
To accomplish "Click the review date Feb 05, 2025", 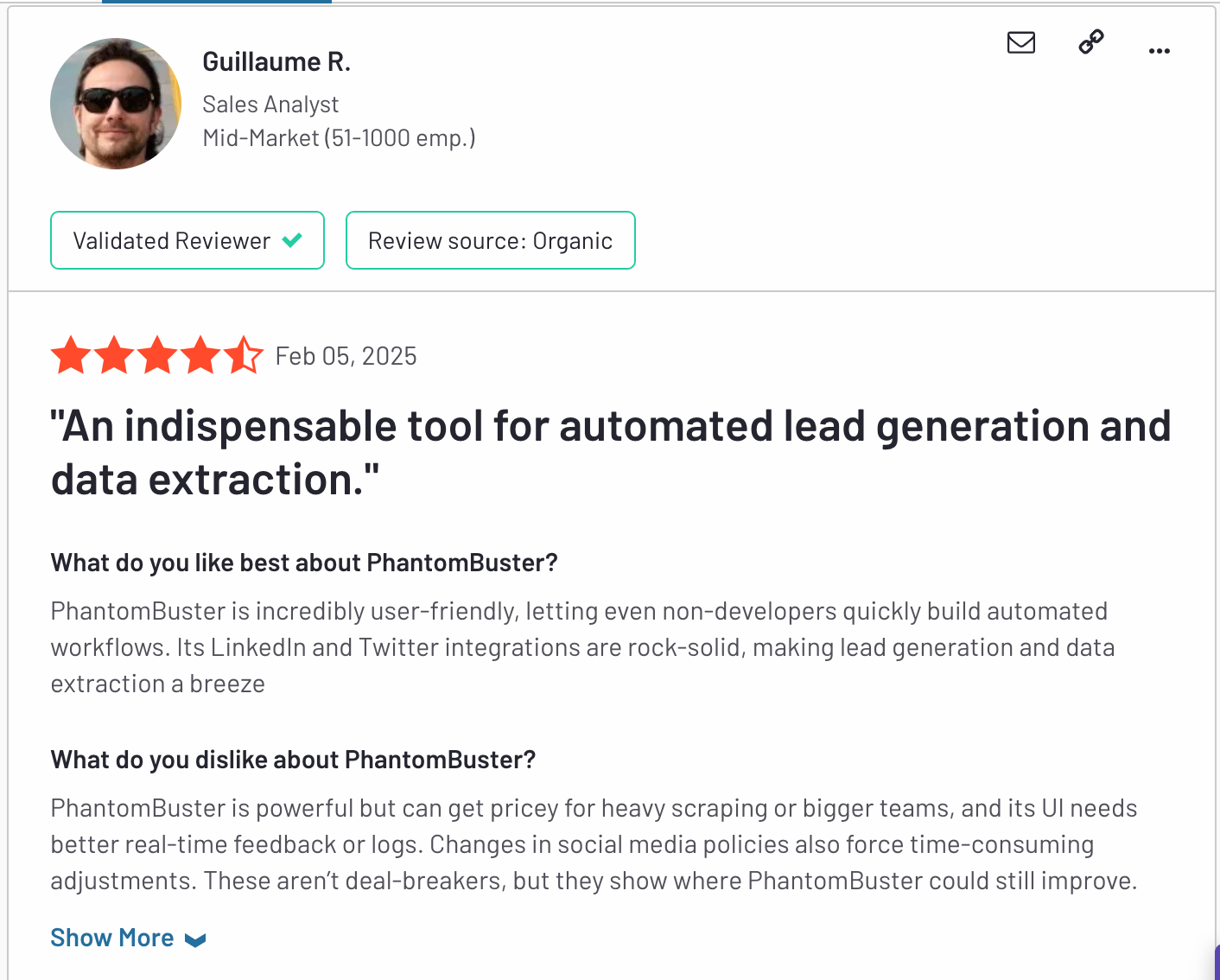I will 346,356.
